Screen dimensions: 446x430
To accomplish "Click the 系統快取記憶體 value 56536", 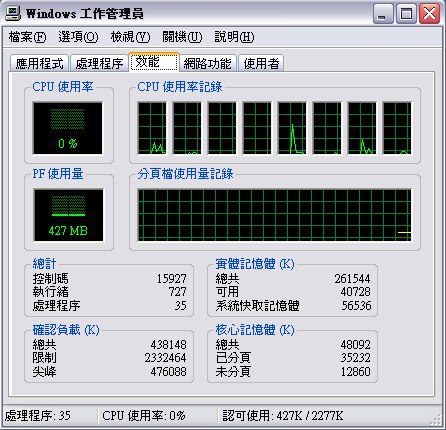I will [x=356, y=306].
